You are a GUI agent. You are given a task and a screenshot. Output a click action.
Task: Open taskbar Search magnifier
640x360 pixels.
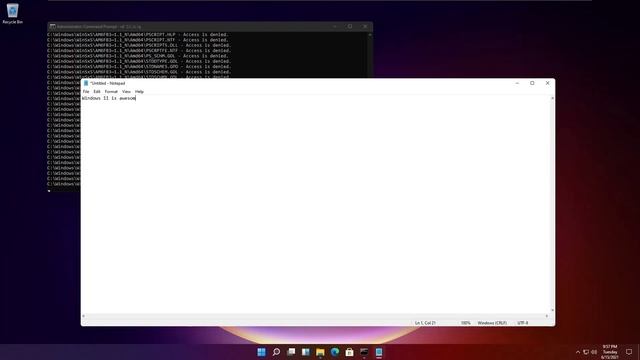coord(276,352)
